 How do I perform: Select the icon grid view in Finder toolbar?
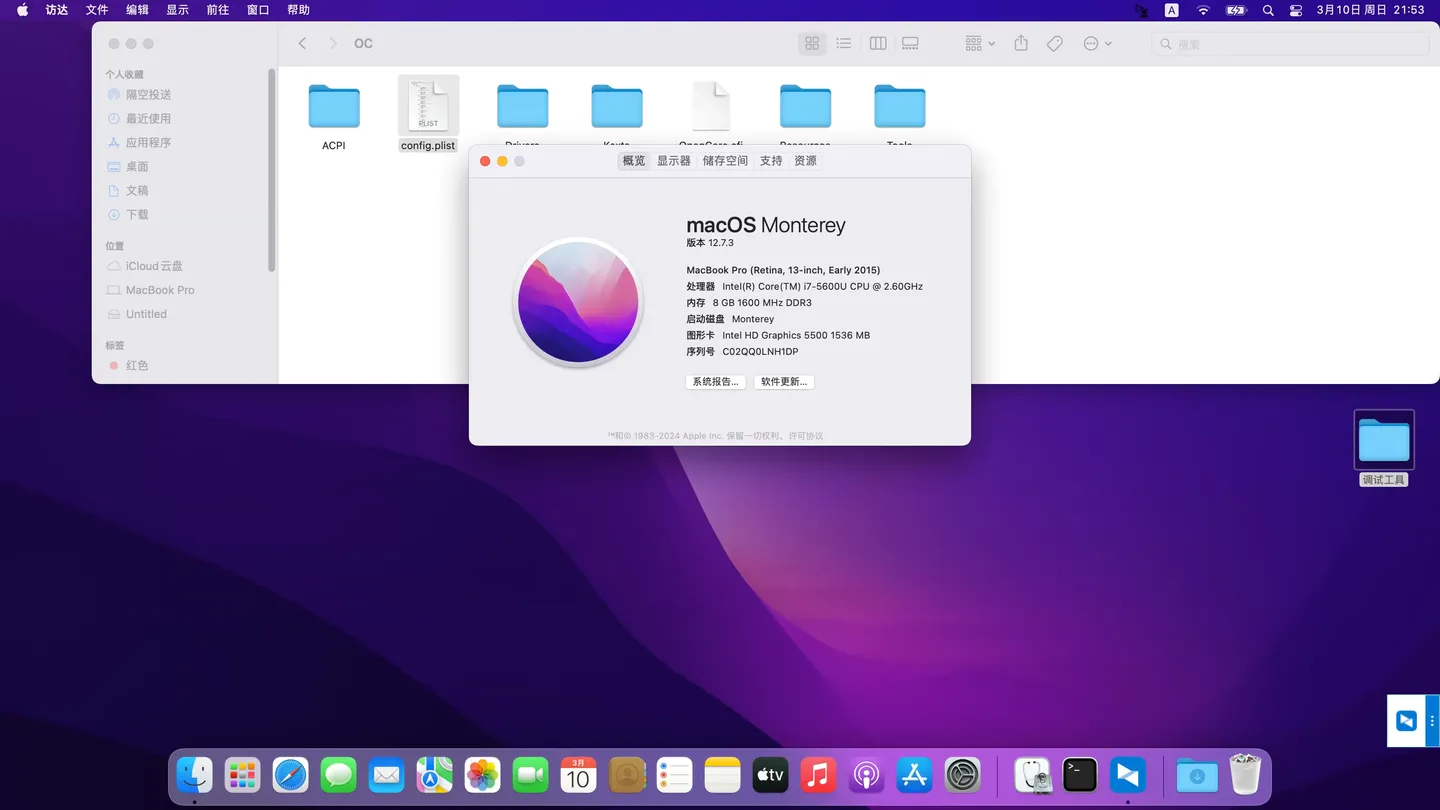[812, 43]
